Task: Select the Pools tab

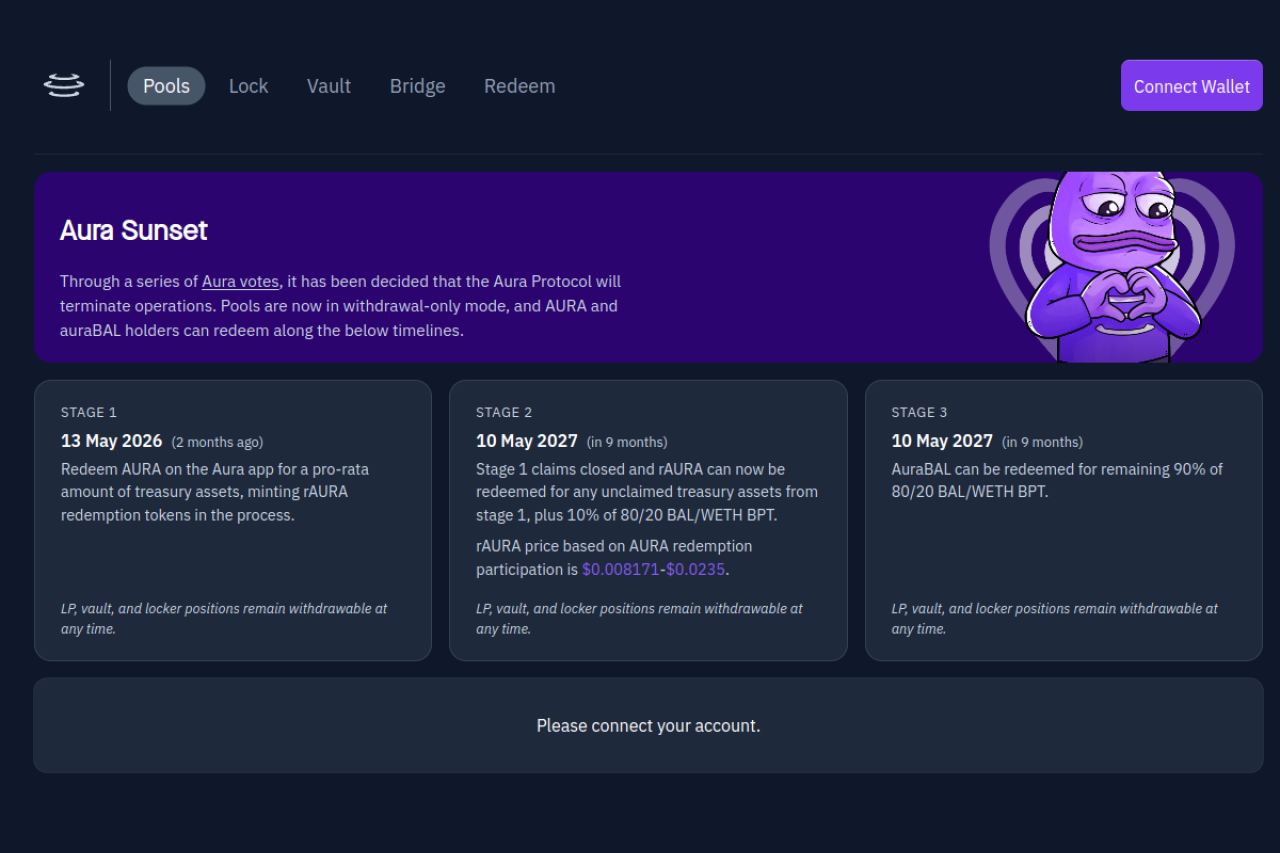Action: click(166, 86)
